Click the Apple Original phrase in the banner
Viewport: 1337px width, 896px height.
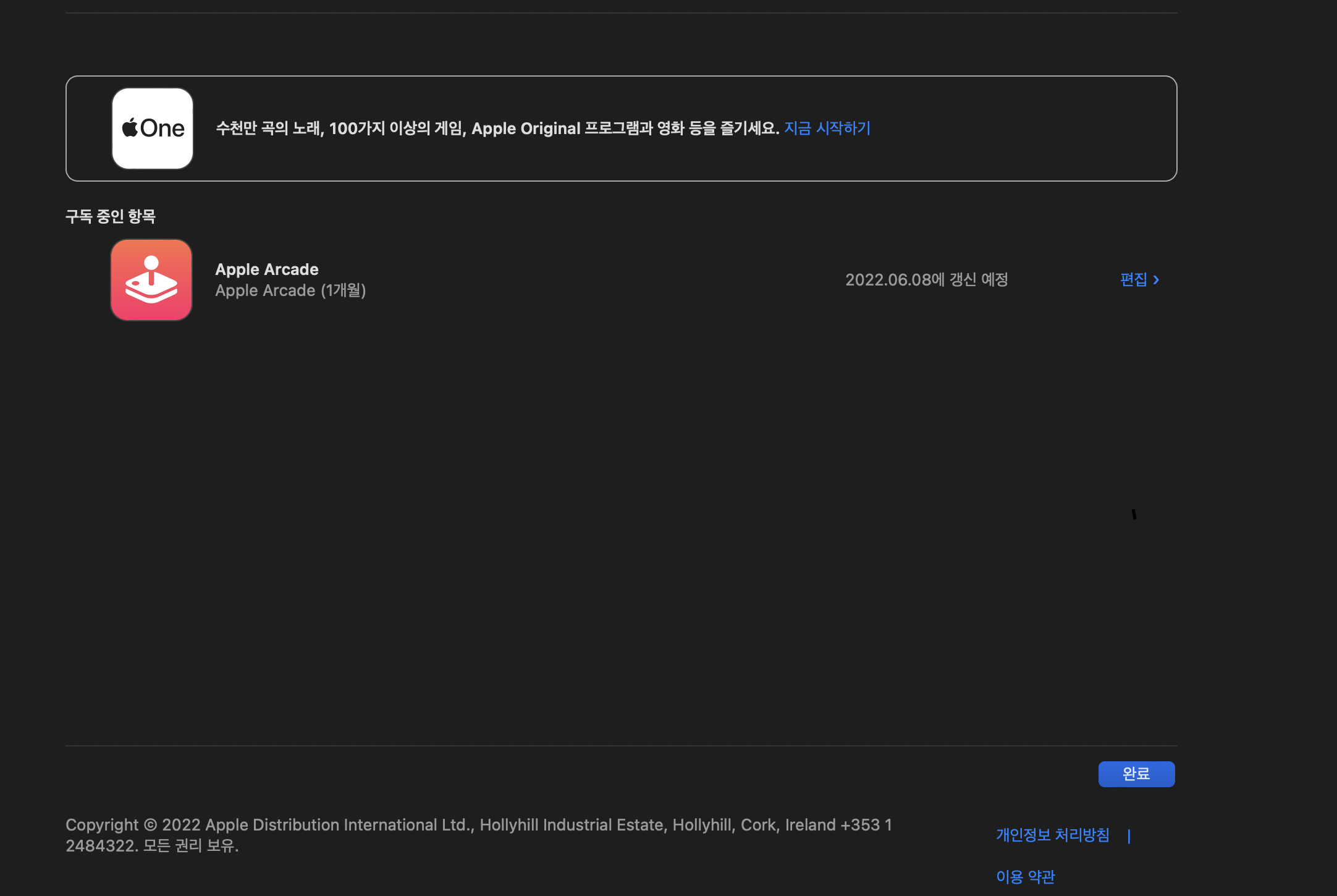click(x=526, y=129)
